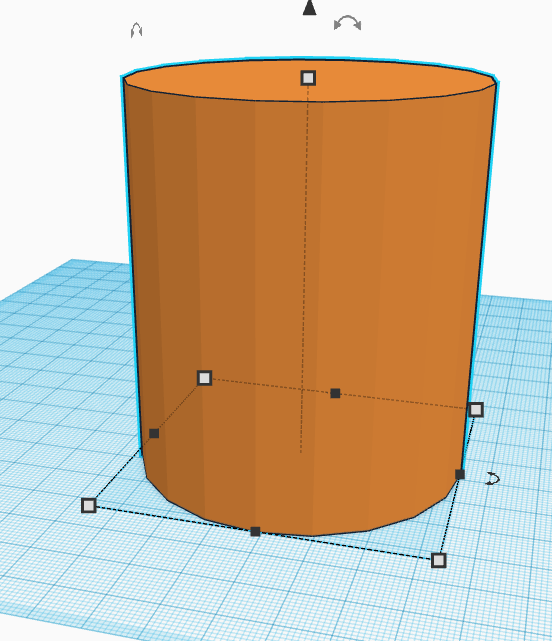
Task: Click the black midpoint handle on the right dashed edge
Action: (460, 474)
